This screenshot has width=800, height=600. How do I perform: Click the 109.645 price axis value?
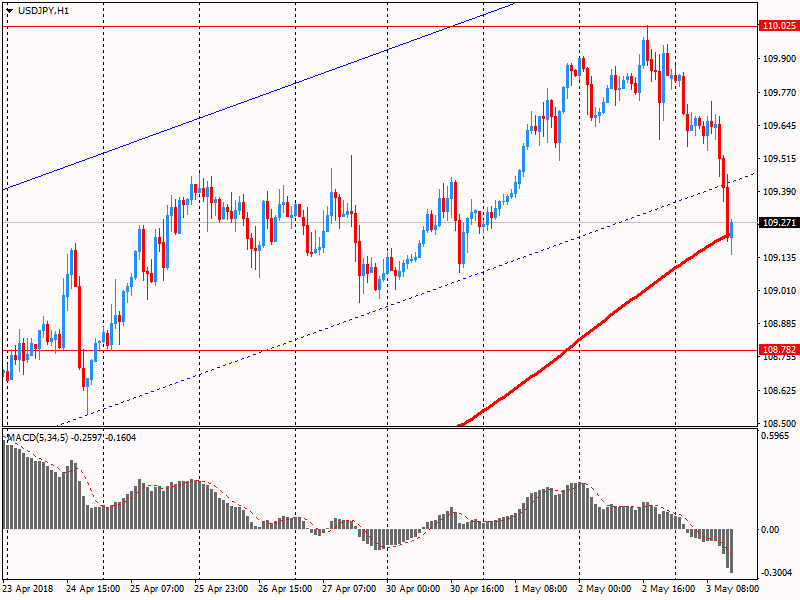pyautogui.click(x=779, y=126)
